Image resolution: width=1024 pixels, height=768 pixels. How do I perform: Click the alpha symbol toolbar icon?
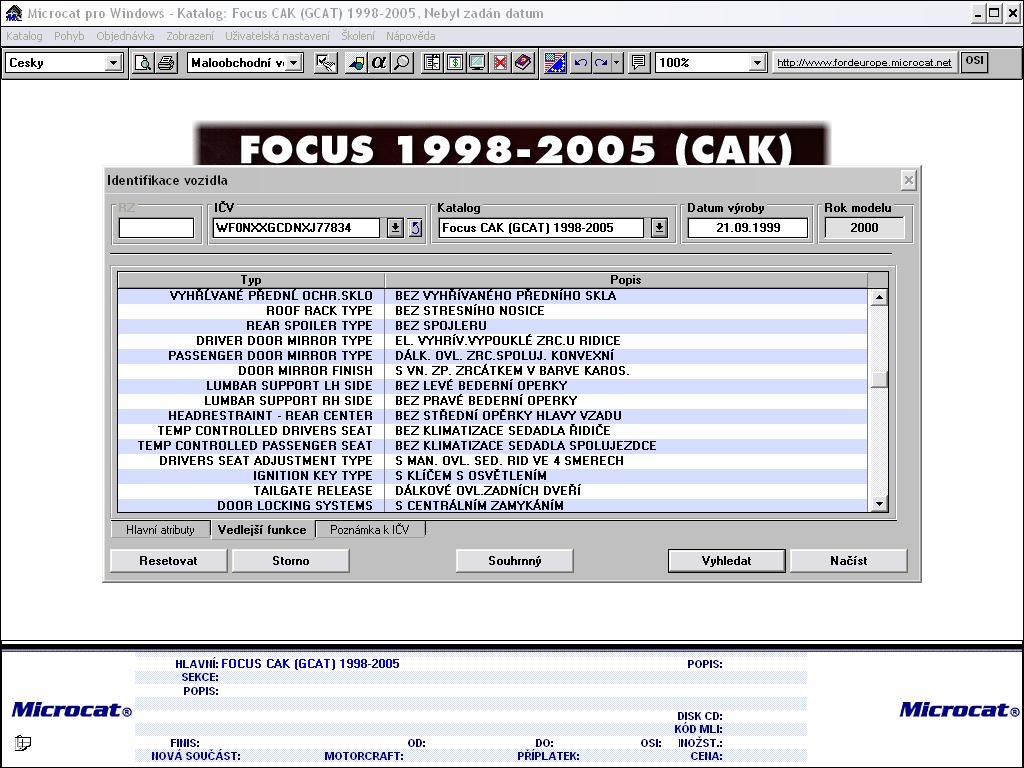click(x=379, y=63)
